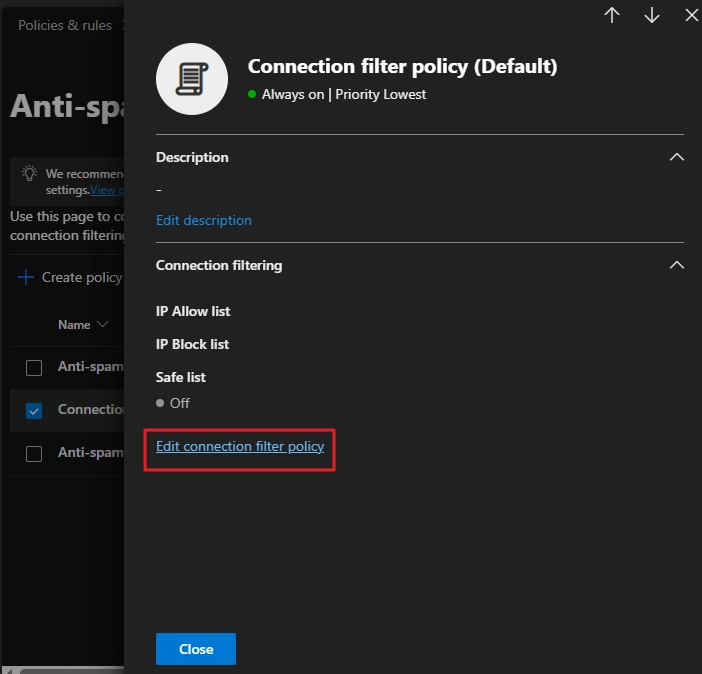Click the plus icon for Create policy
This screenshot has height=674, width=702.
click(x=26, y=277)
